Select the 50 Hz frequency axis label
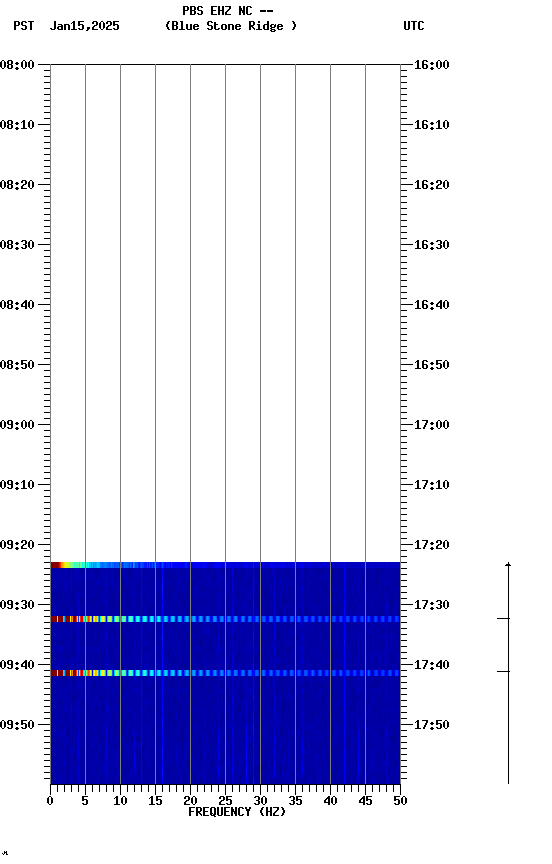 (x=401, y=801)
